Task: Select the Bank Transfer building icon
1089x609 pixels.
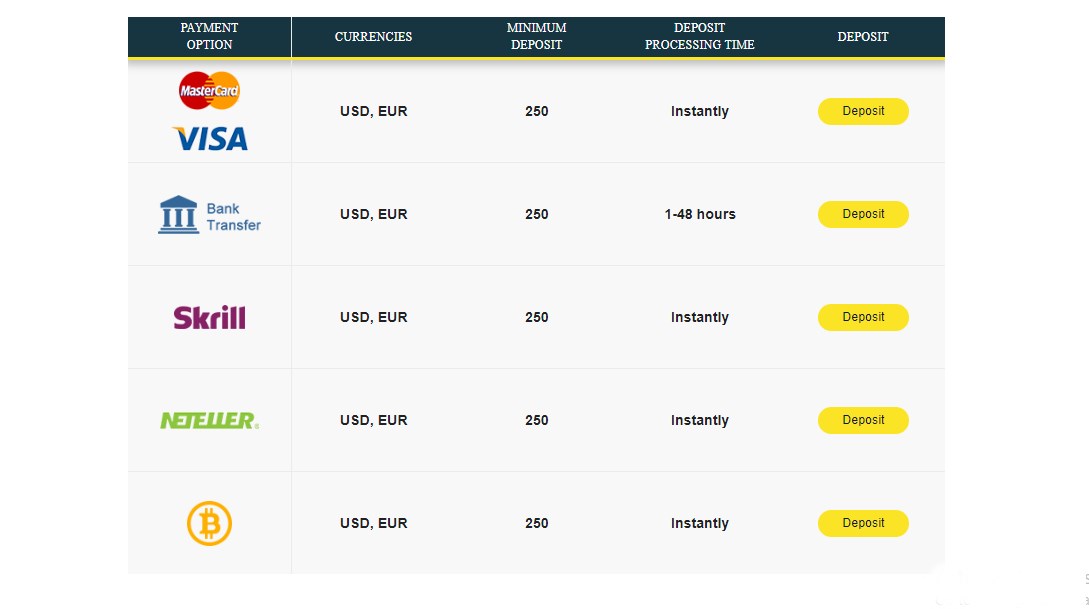Action: pyautogui.click(x=178, y=215)
